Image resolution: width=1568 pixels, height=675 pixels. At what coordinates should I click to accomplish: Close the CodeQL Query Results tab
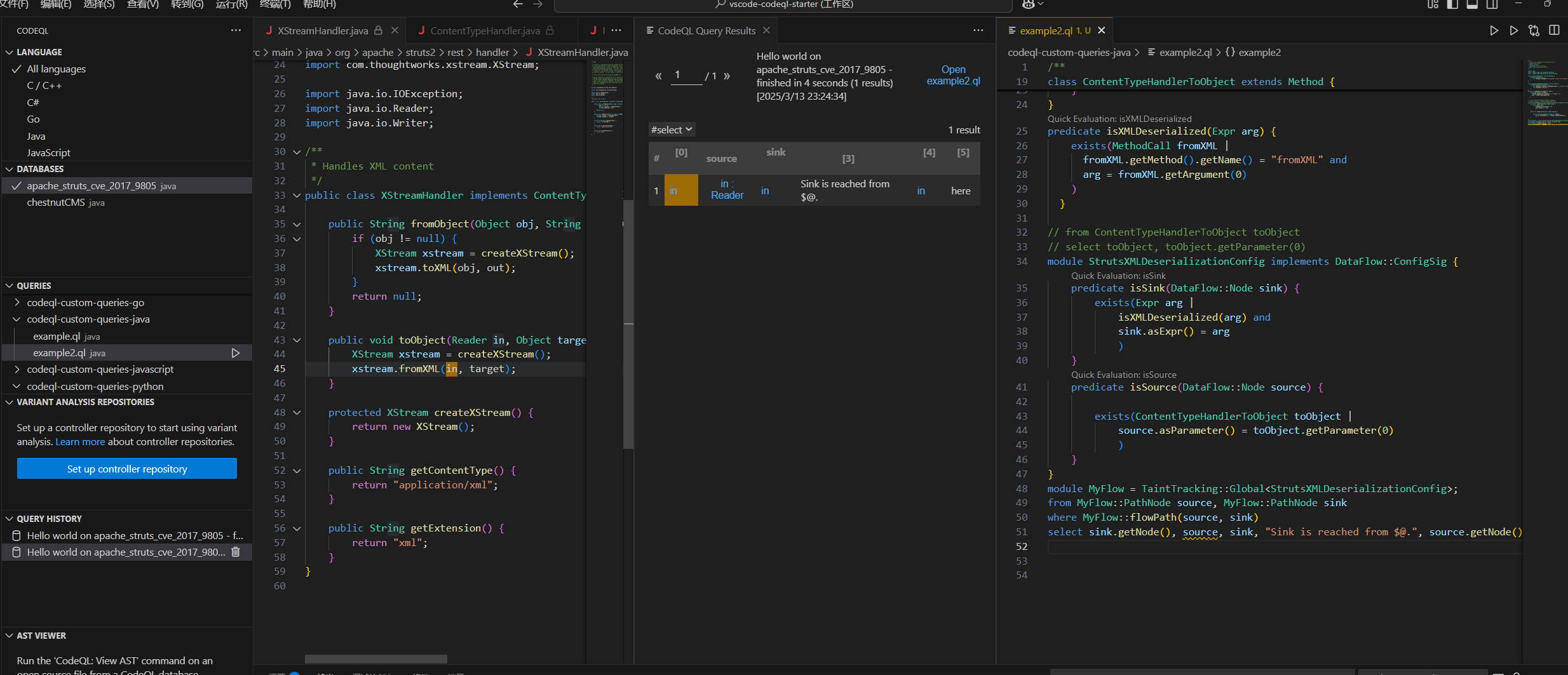pyautogui.click(x=766, y=30)
